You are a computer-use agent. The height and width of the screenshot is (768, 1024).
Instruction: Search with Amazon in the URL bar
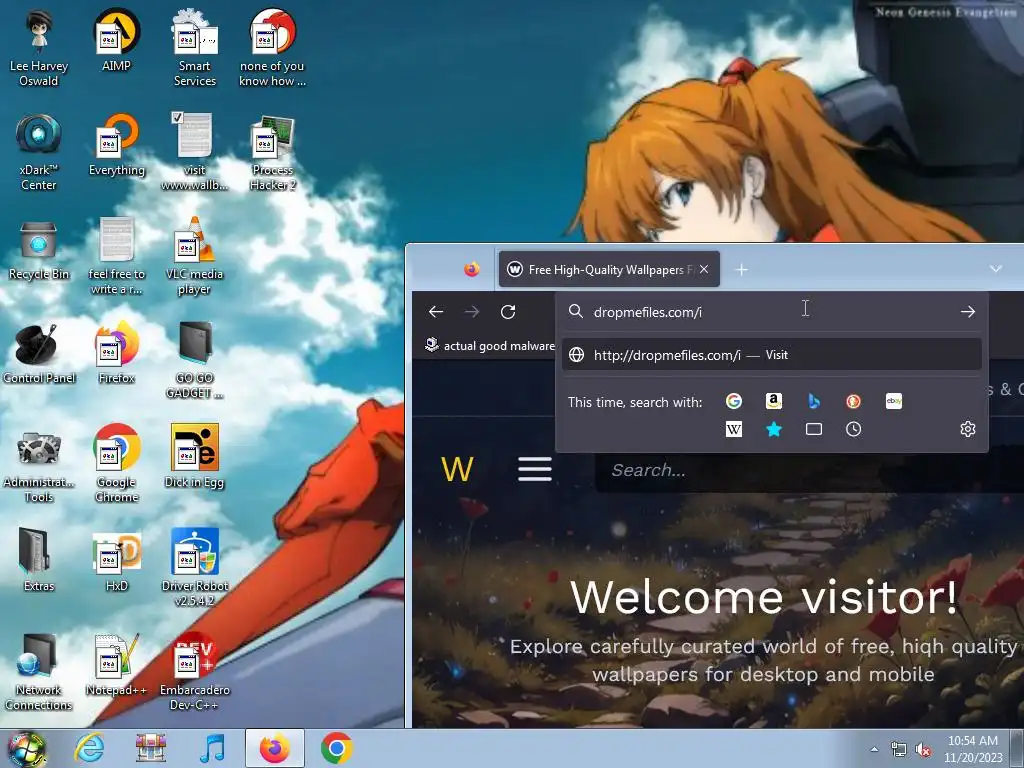point(774,401)
